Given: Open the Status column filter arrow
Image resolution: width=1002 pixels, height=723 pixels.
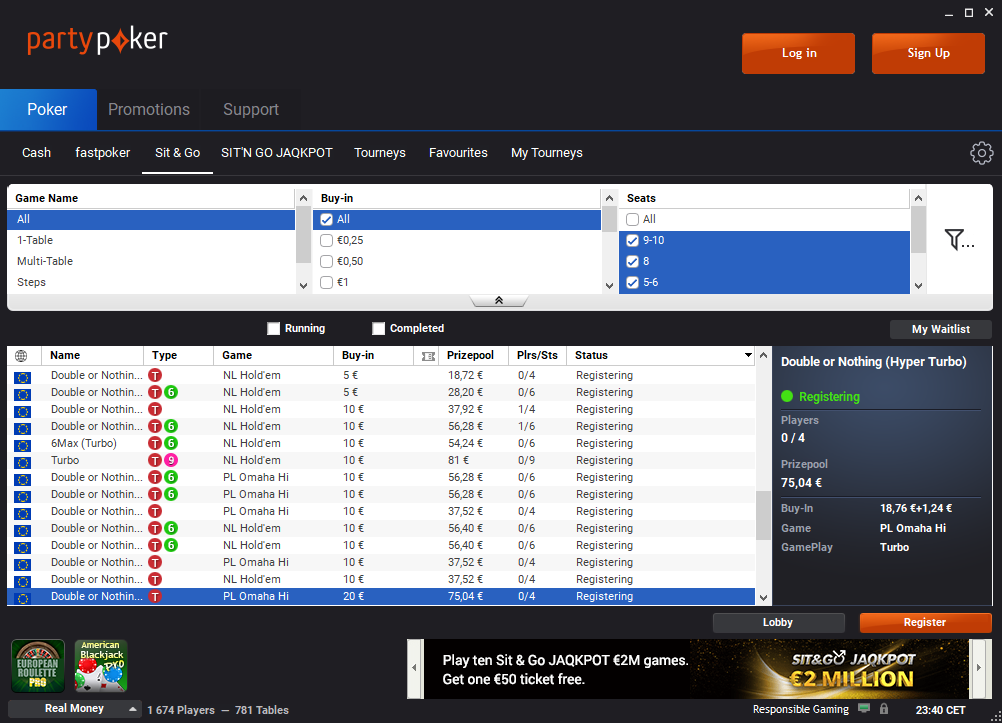Looking at the screenshot, I should click(x=747, y=355).
